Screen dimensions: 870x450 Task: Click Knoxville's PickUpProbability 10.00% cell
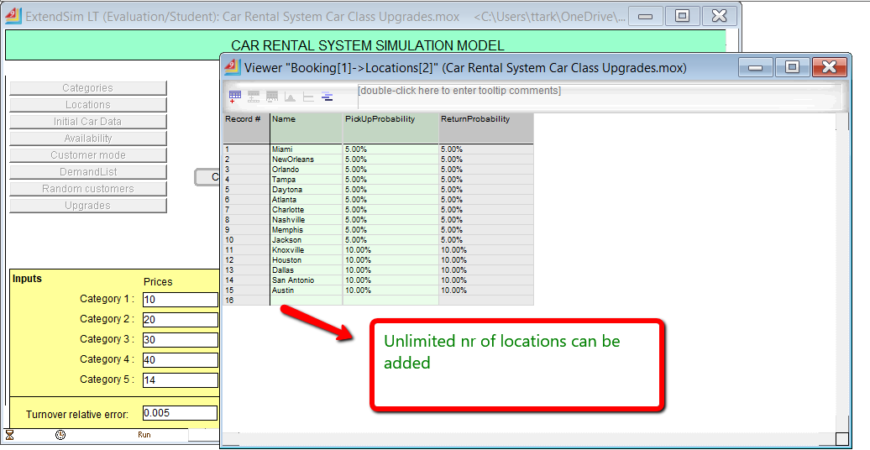[x=391, y=250]
